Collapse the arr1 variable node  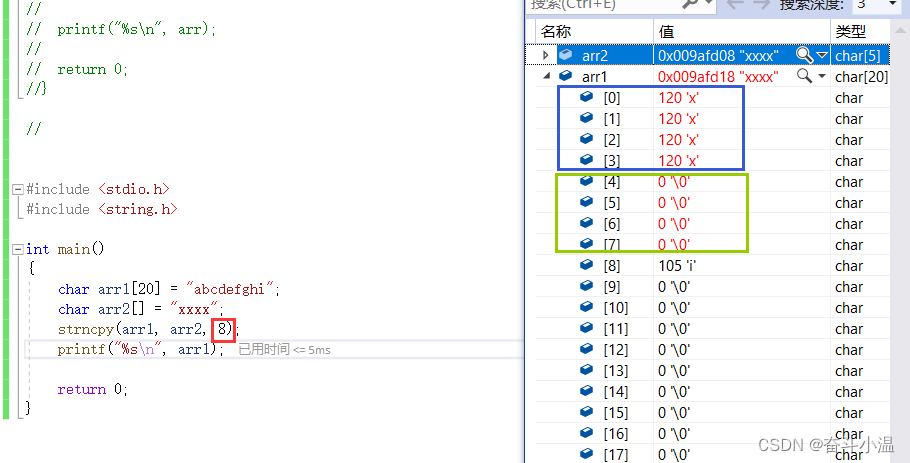pos(546,77)
